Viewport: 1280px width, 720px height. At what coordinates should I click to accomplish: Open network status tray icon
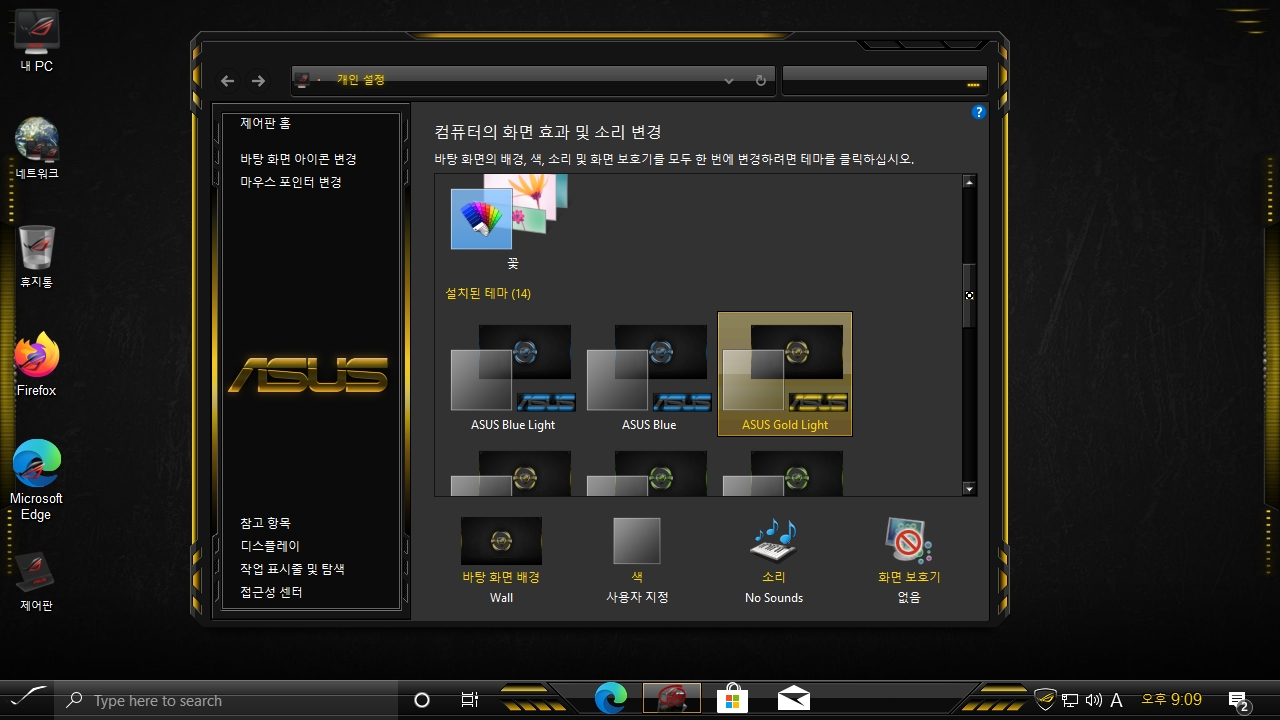[x=1070, y=701]
